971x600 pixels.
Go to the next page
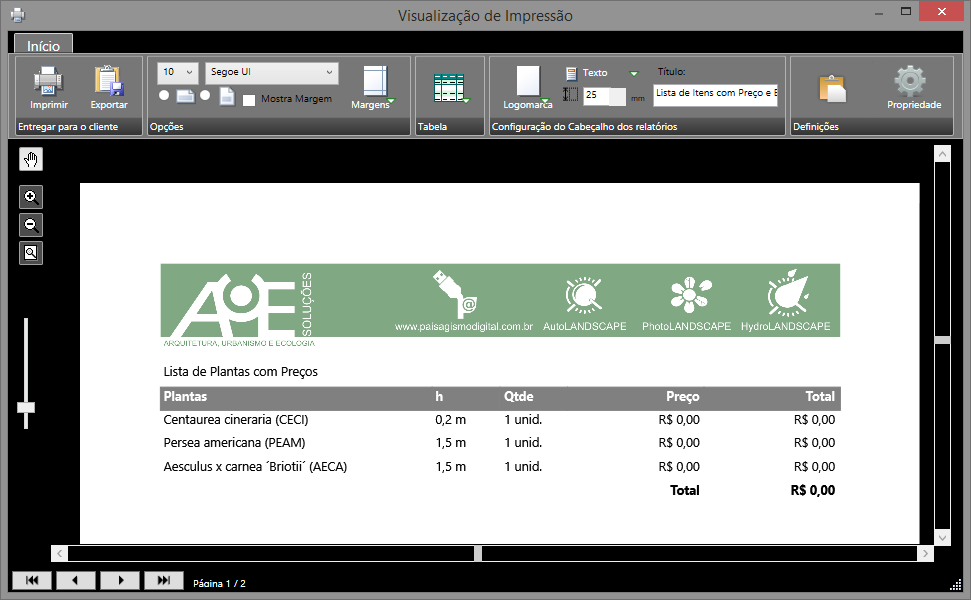121,580
